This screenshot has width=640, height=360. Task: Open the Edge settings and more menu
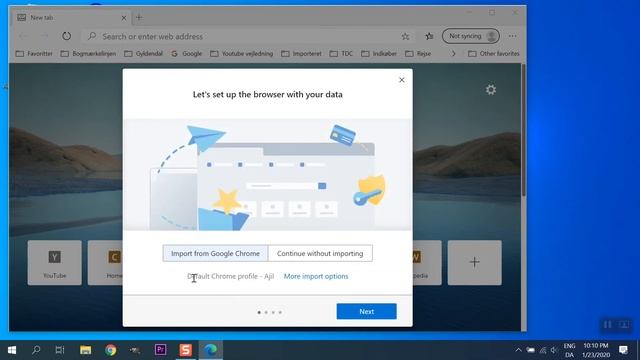513,36
